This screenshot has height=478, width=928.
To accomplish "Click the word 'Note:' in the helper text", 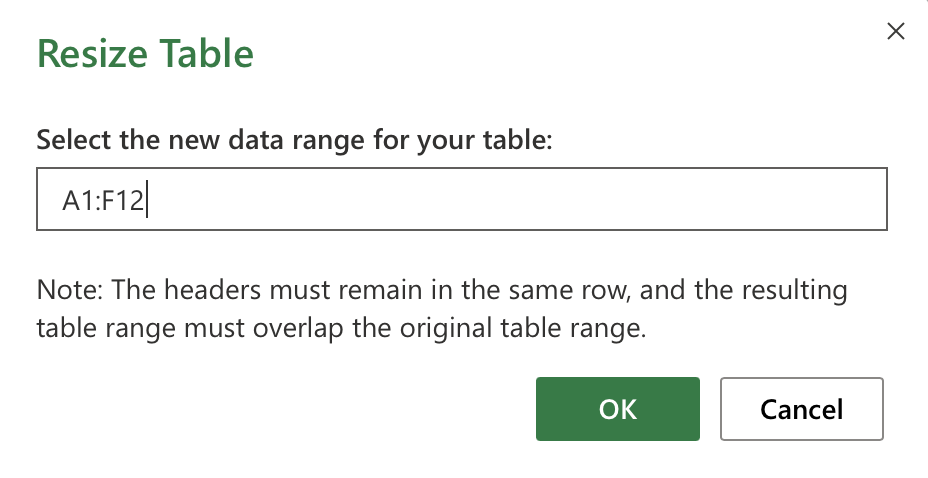I will pyautogui.click(x=69, y=291).
